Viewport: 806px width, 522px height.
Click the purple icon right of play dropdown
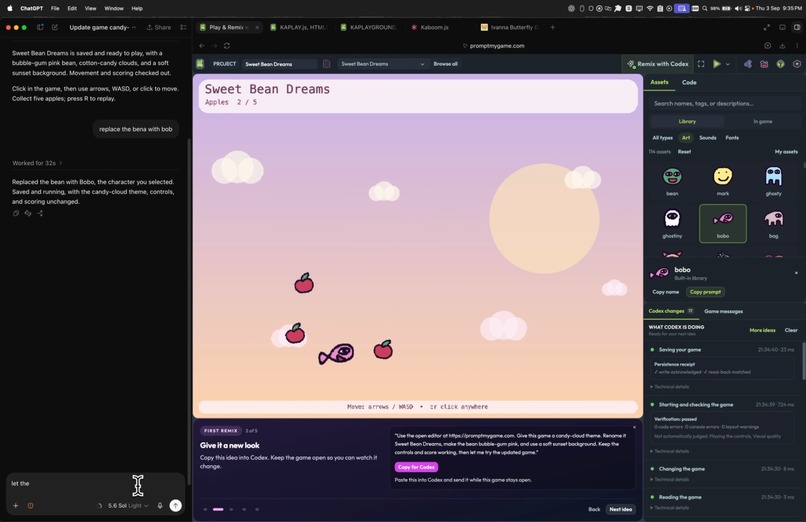coord(748,64)
